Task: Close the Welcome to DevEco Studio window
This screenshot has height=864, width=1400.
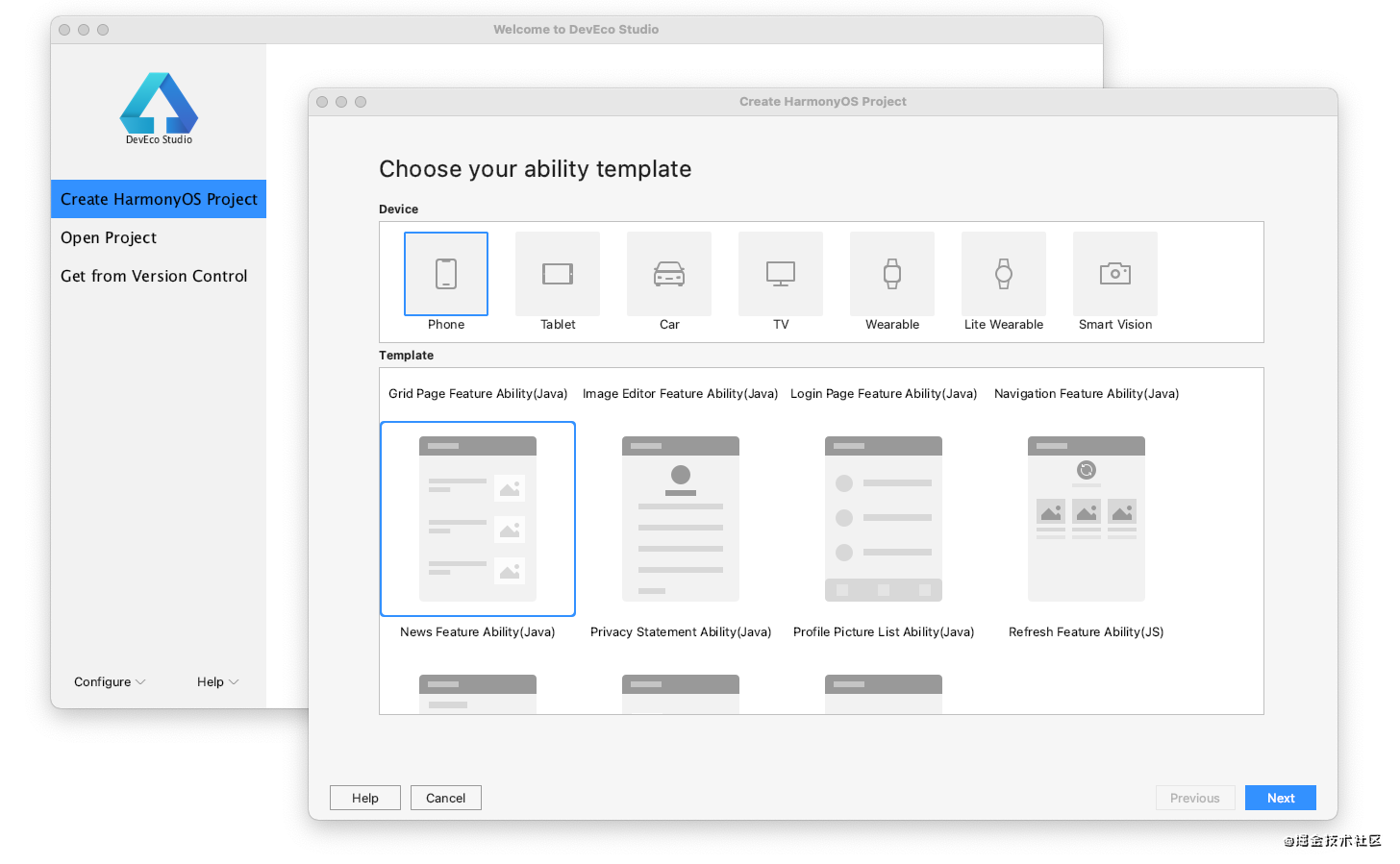Action: pos(64,30)
